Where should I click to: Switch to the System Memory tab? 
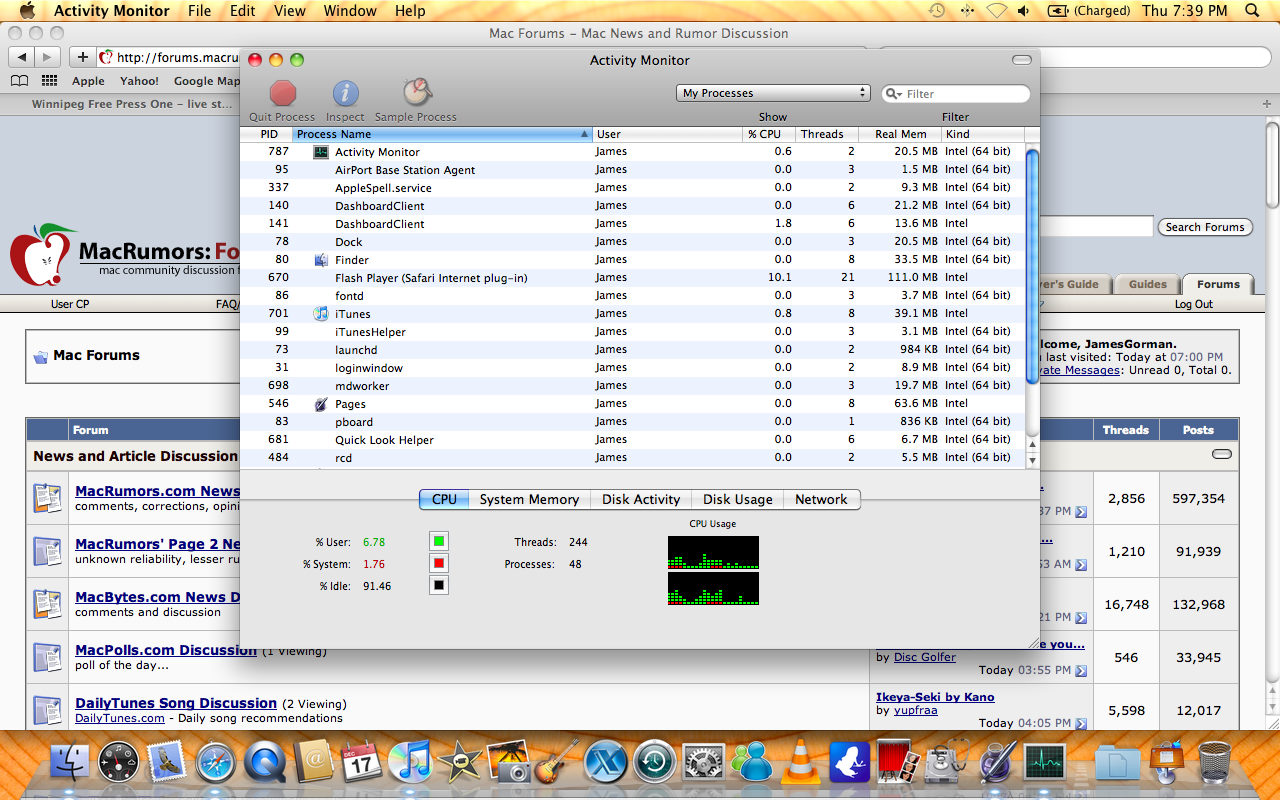tap(529, 499)
